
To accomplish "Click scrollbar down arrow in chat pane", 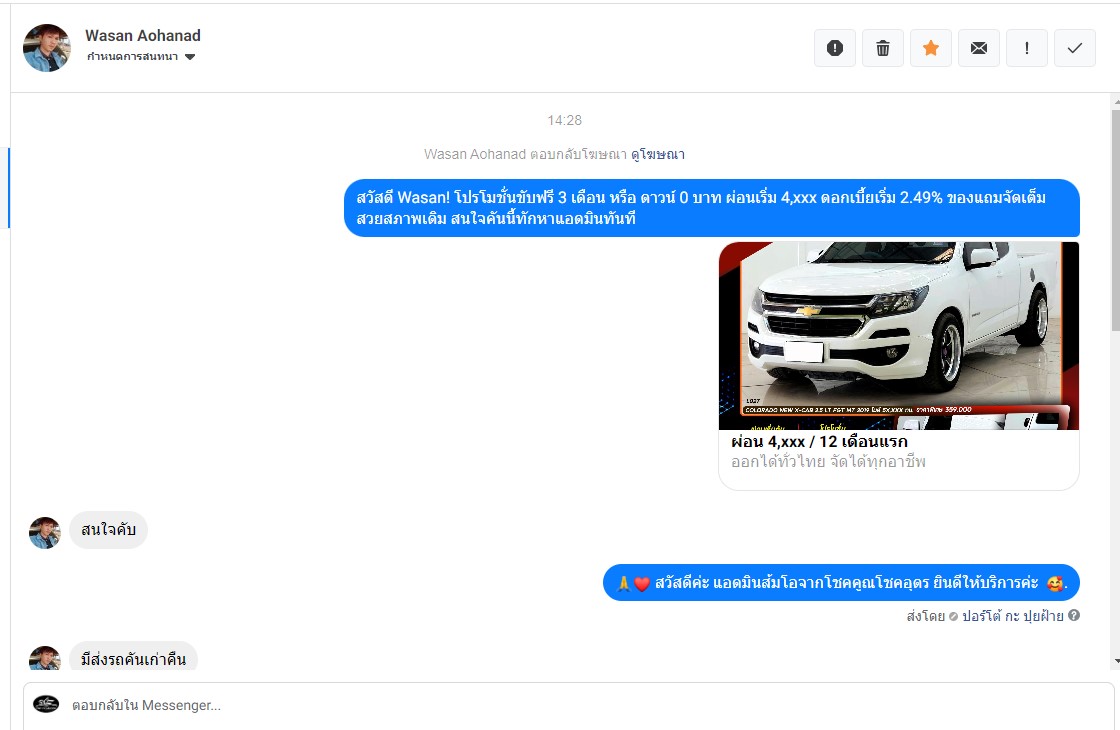I will [1116, 661].
